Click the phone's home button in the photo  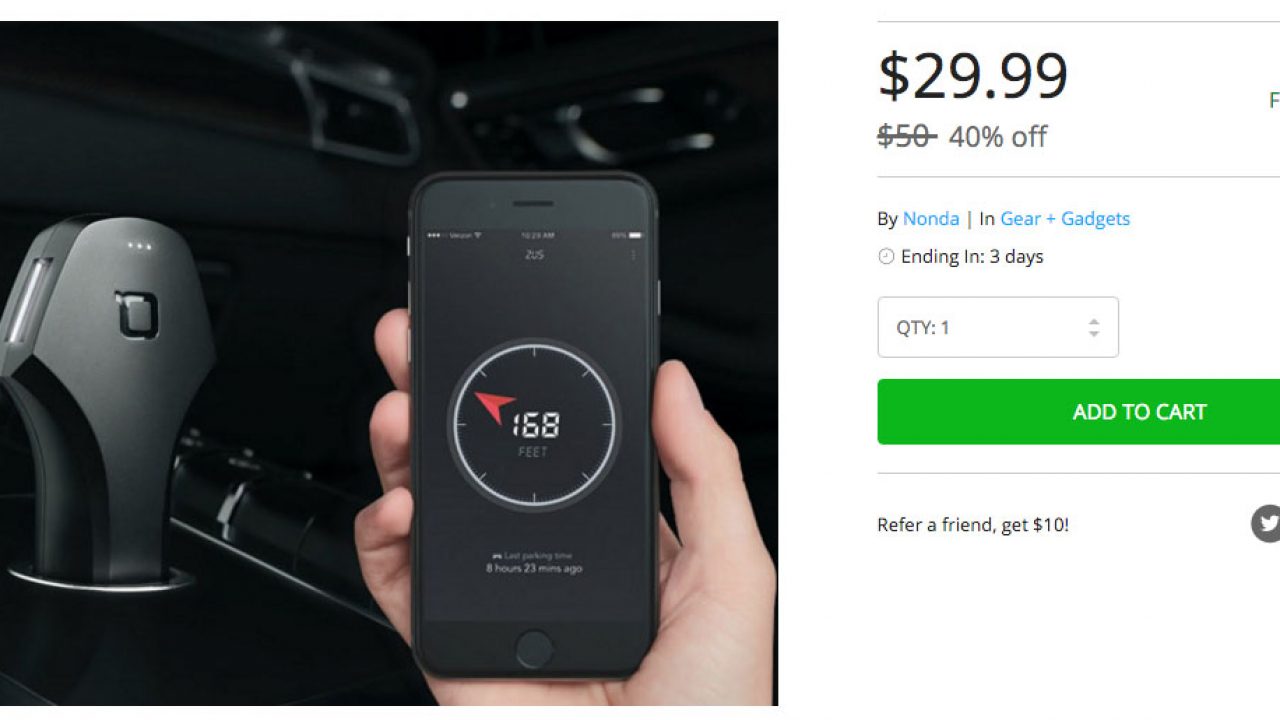534,647
